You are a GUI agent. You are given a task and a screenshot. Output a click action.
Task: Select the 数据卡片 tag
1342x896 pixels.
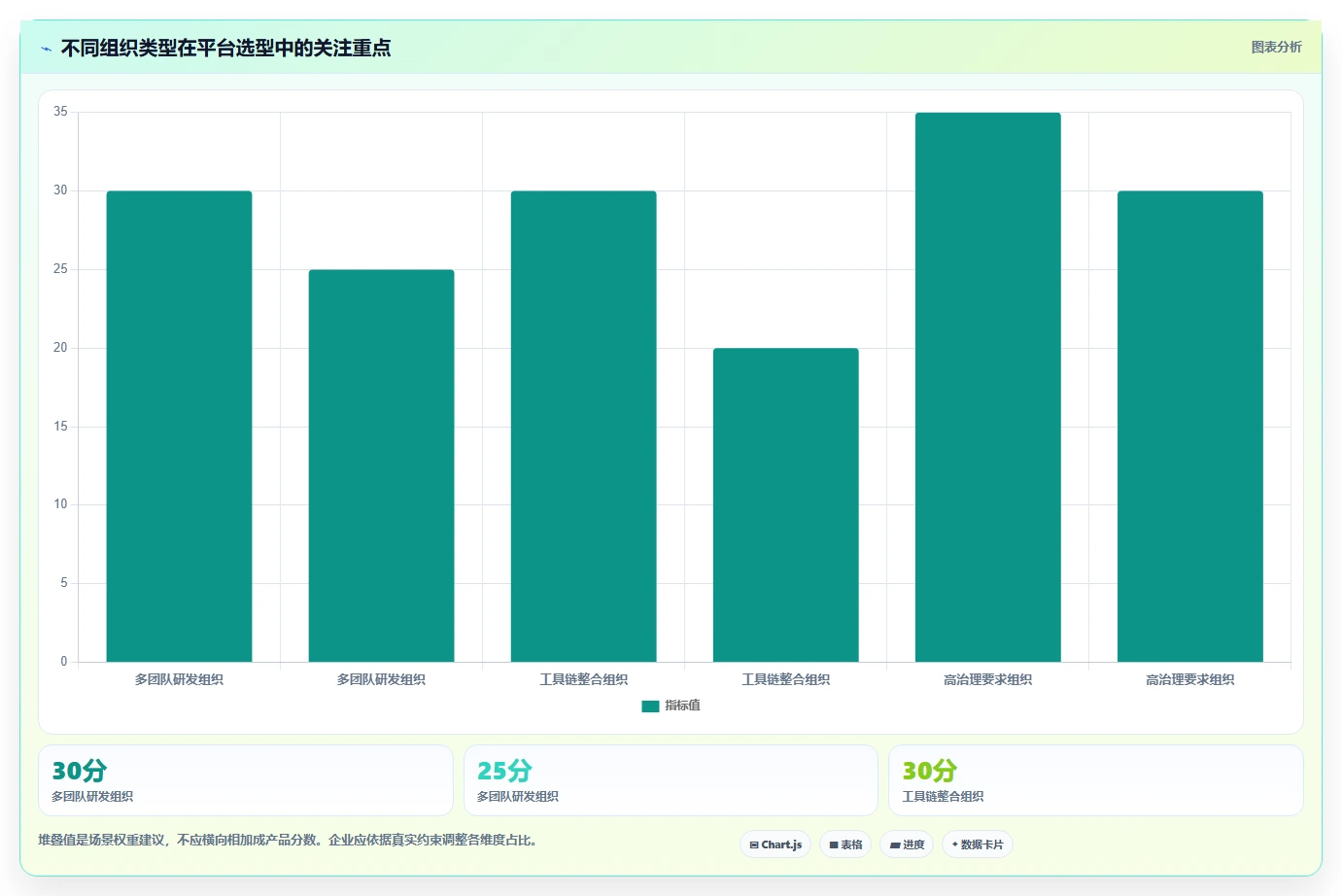pos(978,844)
